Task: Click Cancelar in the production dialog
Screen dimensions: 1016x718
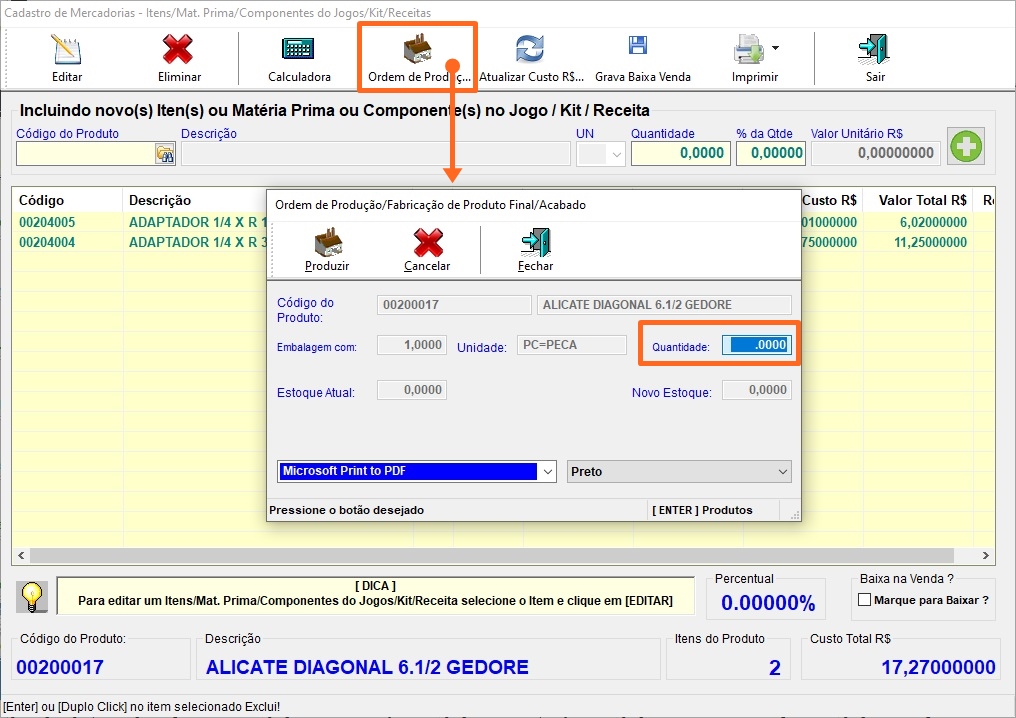Action: pyautogui.click(x=427, y=243)
